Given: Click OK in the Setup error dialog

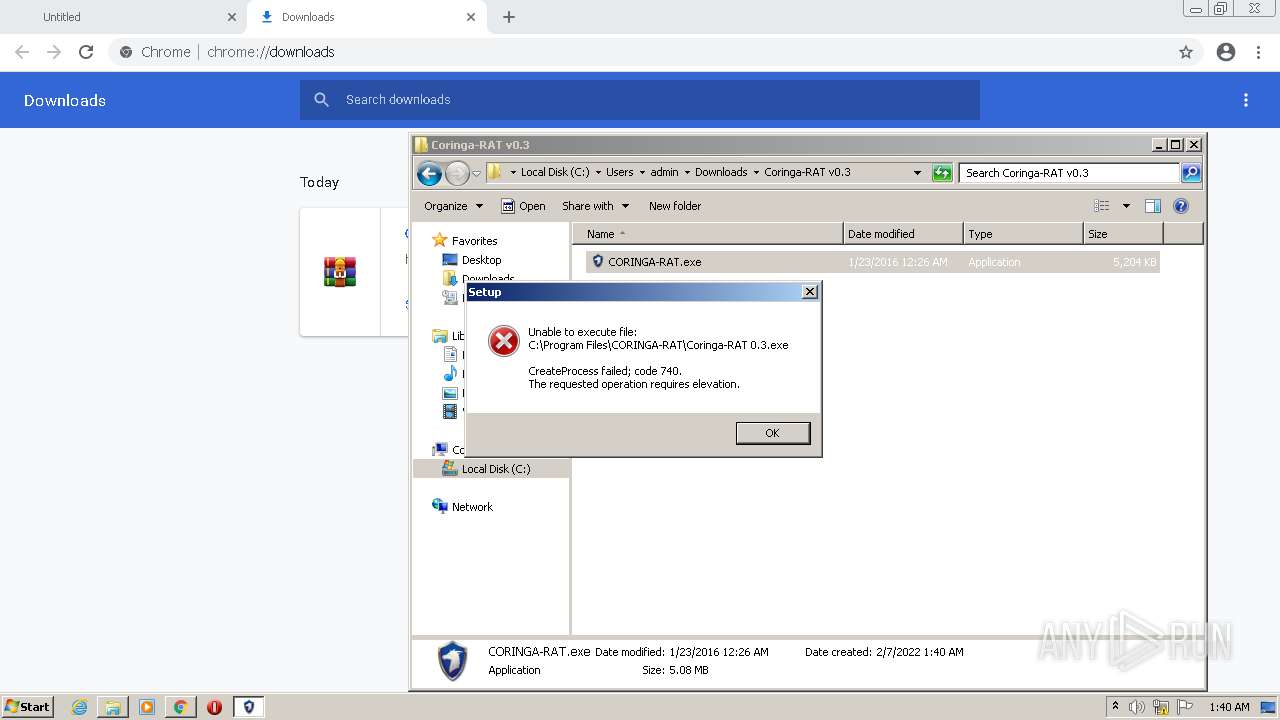Looking at the screenshot, I should (x=772, y=433).
